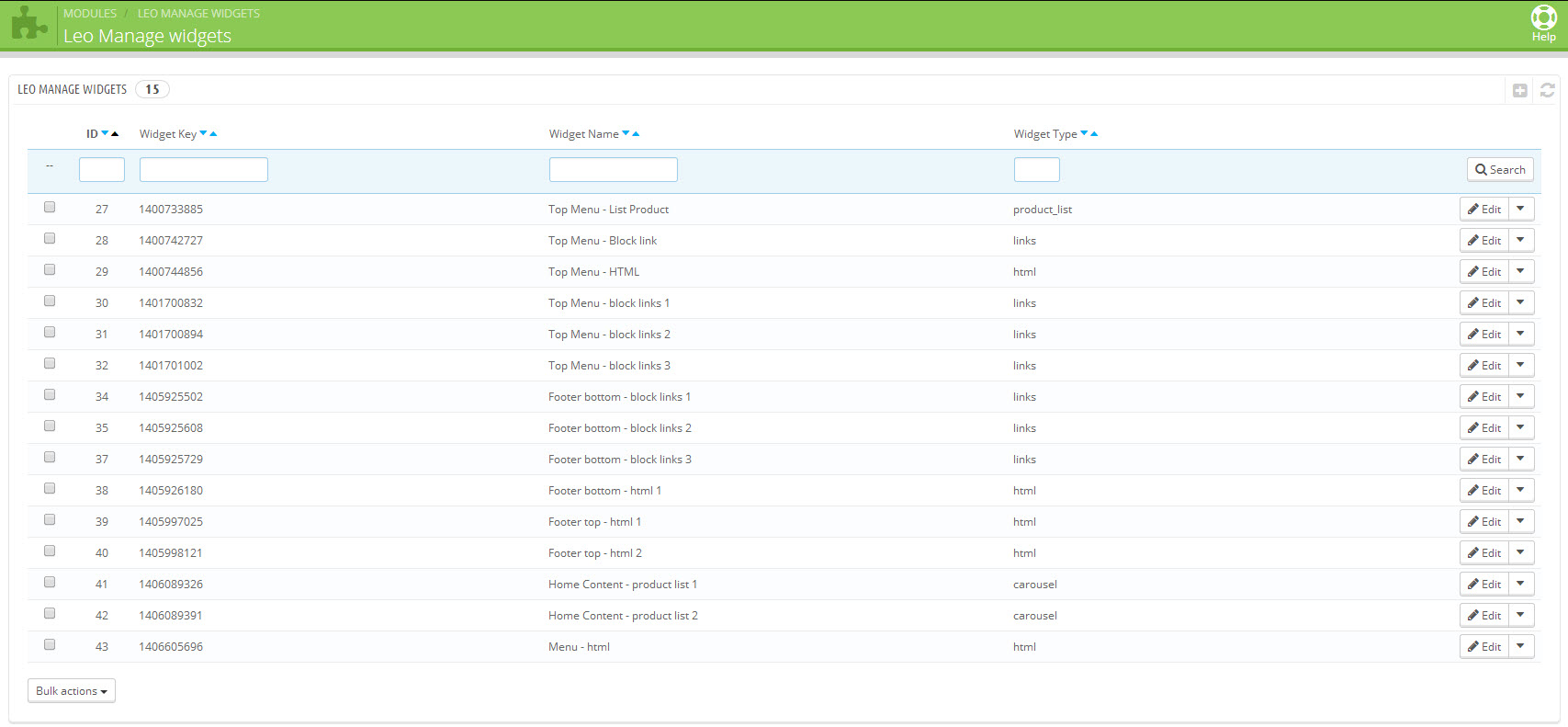
Task: Select checkbox for widget ID 27
Action: point(50,208)
